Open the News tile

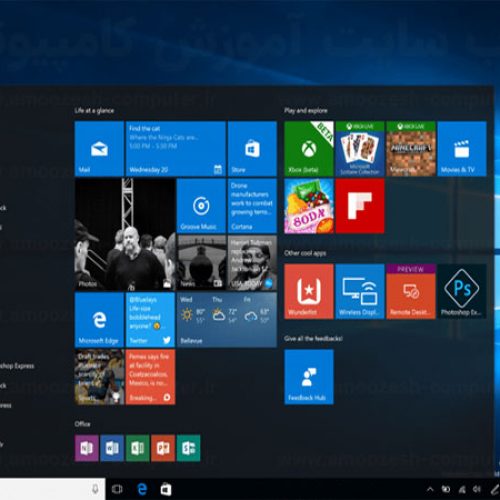[x=201, y=263]
